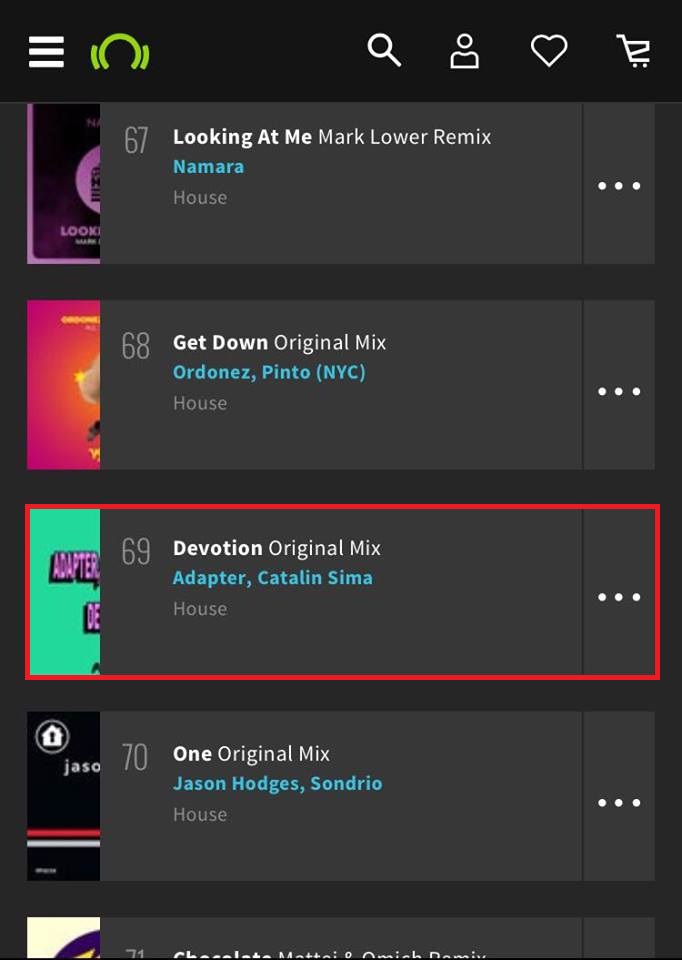
Task: Open more options for Devotion track
Action: [619, 597]
